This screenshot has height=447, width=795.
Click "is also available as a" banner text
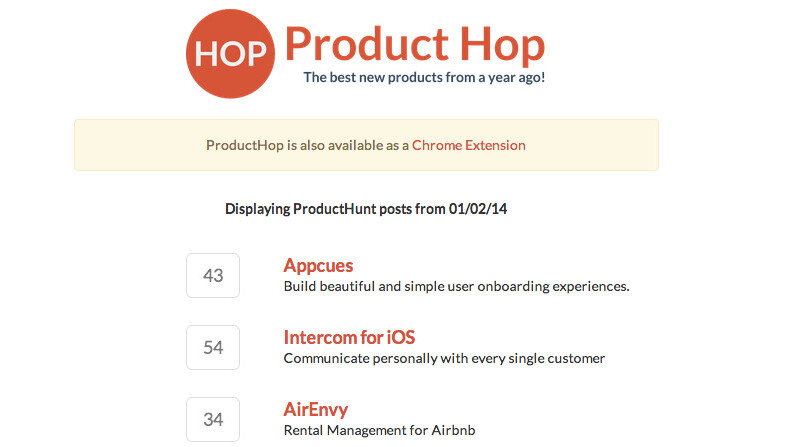coord(348,145)
